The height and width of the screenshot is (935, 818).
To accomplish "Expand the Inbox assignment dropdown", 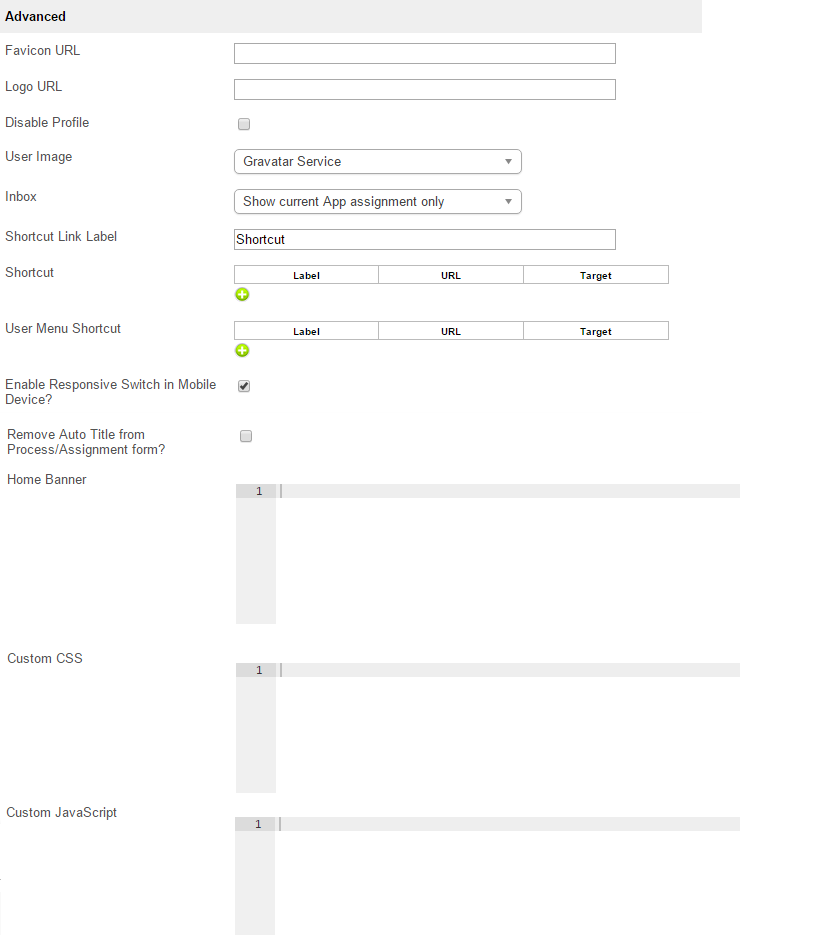I will tap(377, 201).
